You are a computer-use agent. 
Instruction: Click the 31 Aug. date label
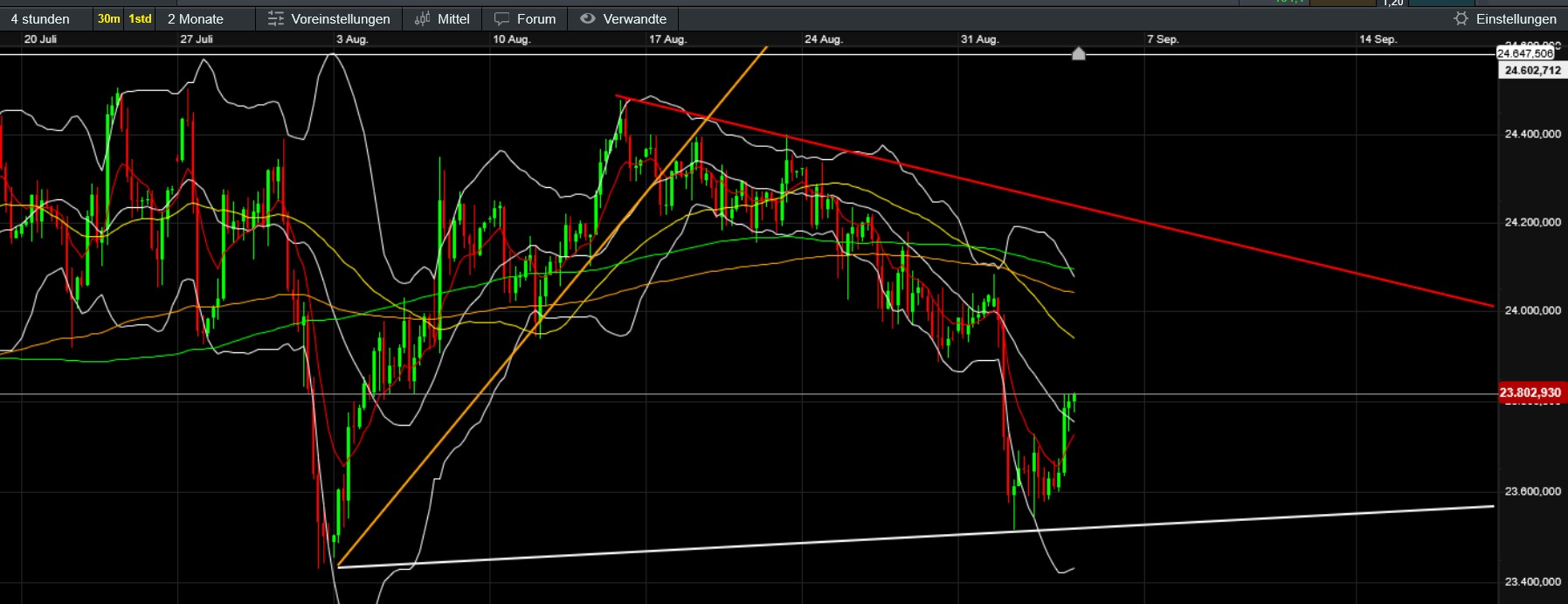[x=979, y=39]
